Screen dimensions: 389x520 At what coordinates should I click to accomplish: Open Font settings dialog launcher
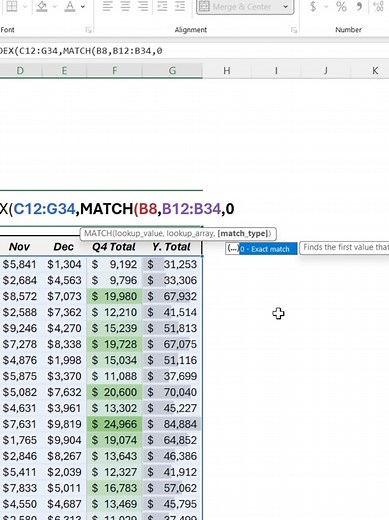[88, 30]
